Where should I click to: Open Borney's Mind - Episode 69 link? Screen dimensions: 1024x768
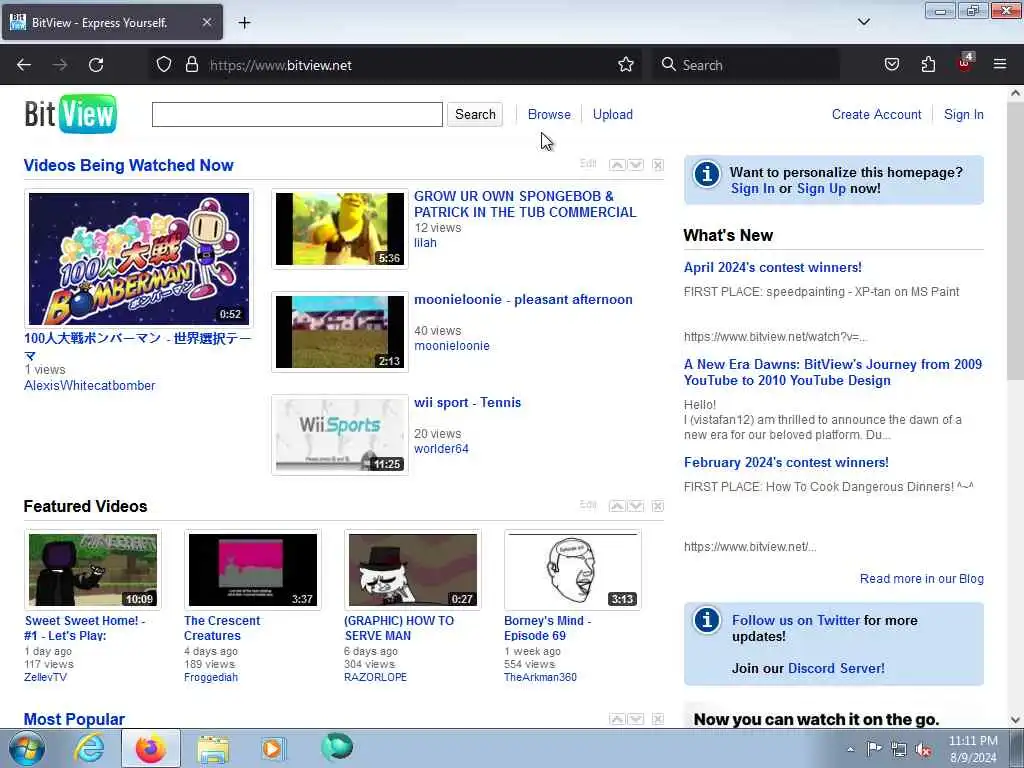pos(547,628)
